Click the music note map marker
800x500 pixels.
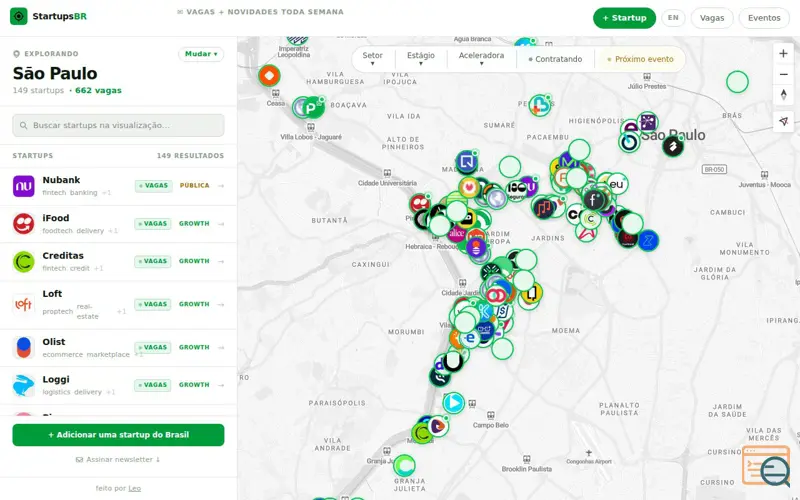pos(543,208)
